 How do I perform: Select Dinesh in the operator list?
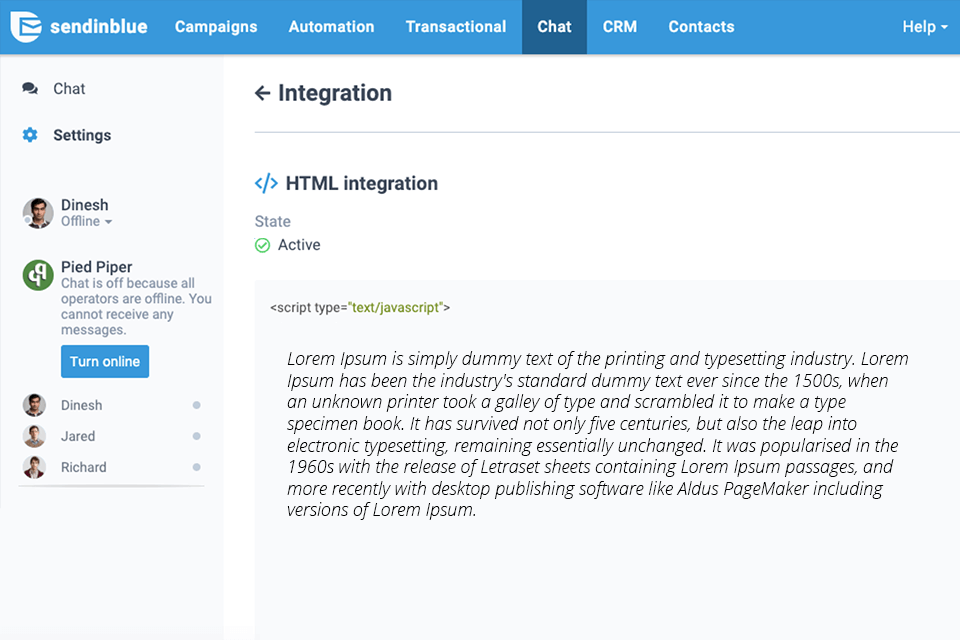81,405
